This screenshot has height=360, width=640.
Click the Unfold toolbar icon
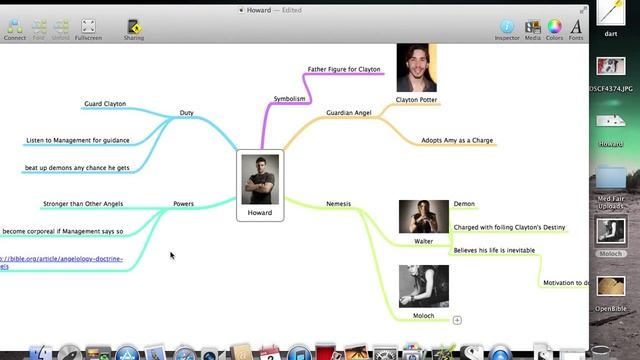(x=60, y=30)
